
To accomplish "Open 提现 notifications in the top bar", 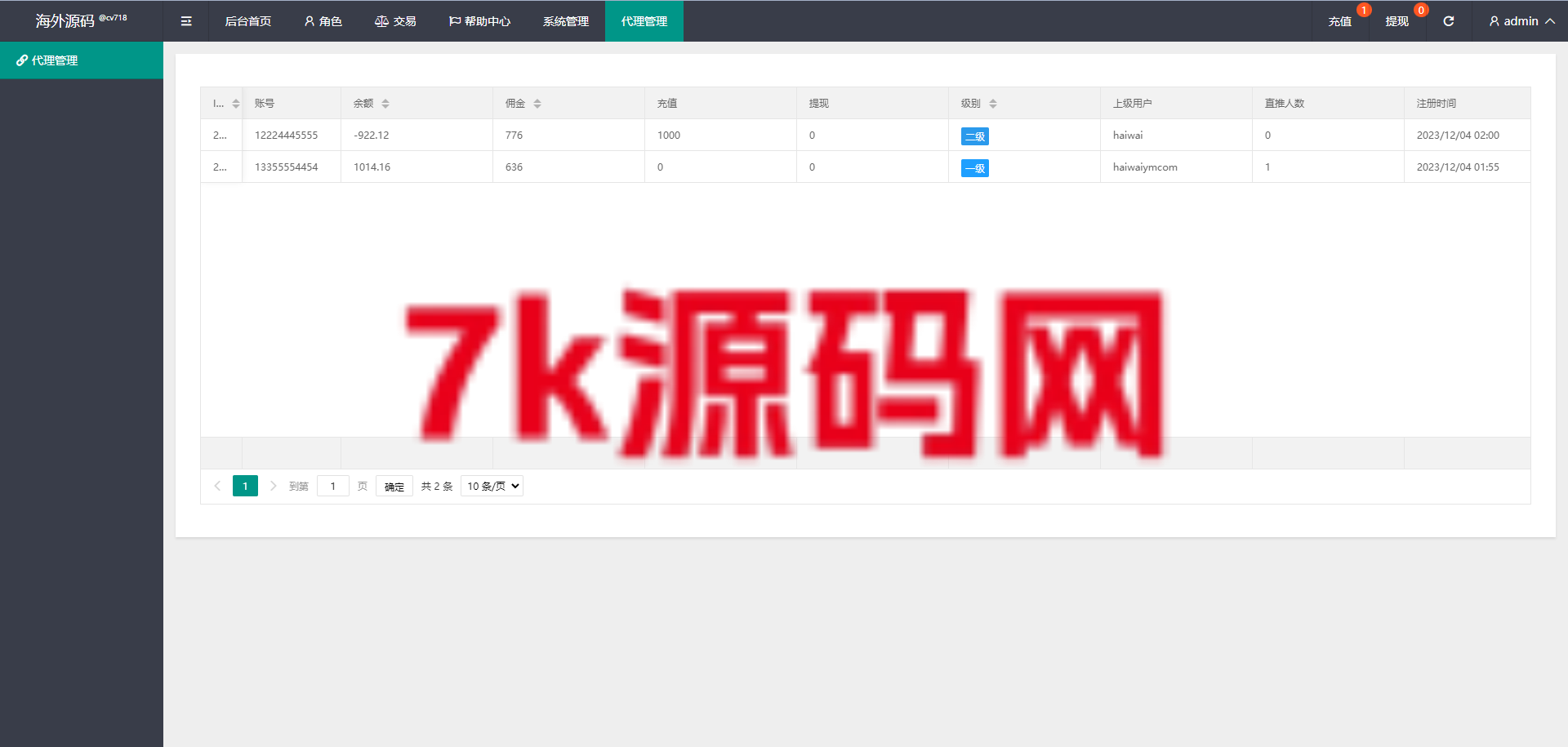I will (x=1397, y=21).
